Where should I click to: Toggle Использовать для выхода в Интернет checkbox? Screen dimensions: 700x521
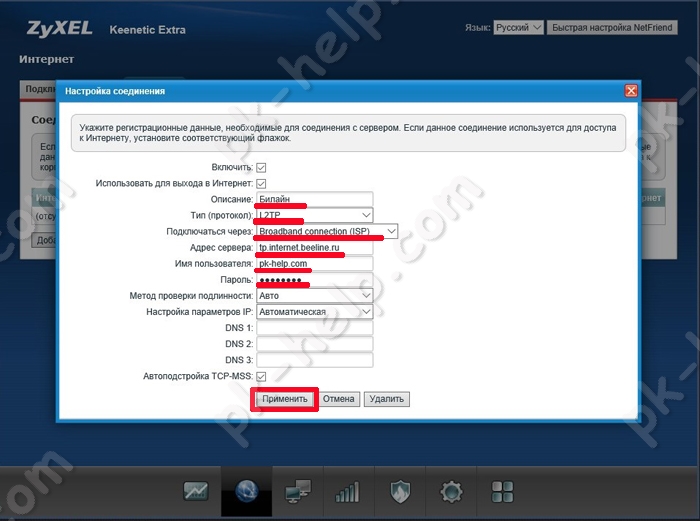(x=261, y=183)
